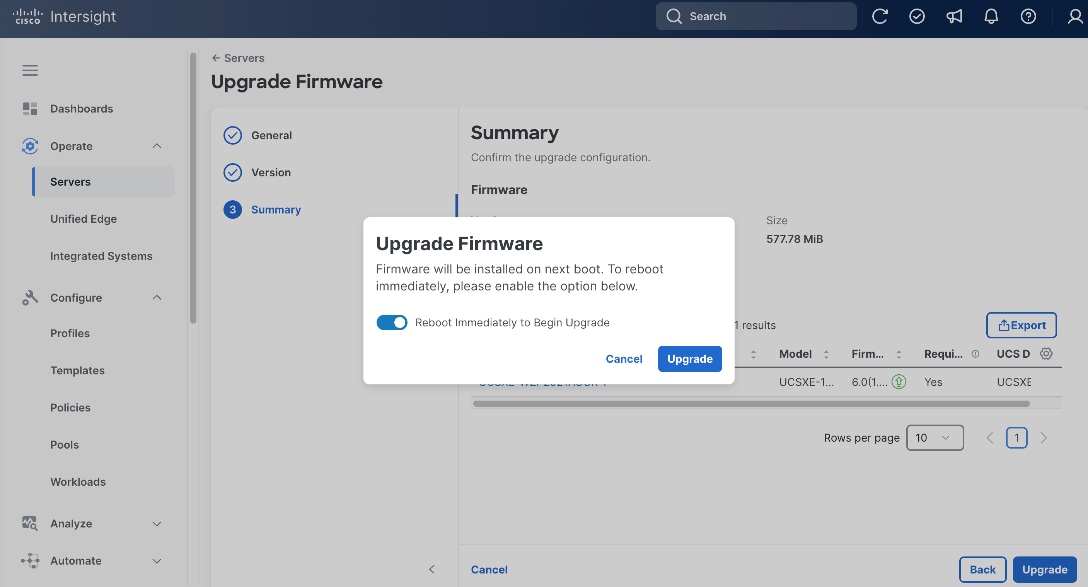Cancel the Upgrade Firmware dialog
The width and height of the screenshot is (1088, 587).
[624, 359]
